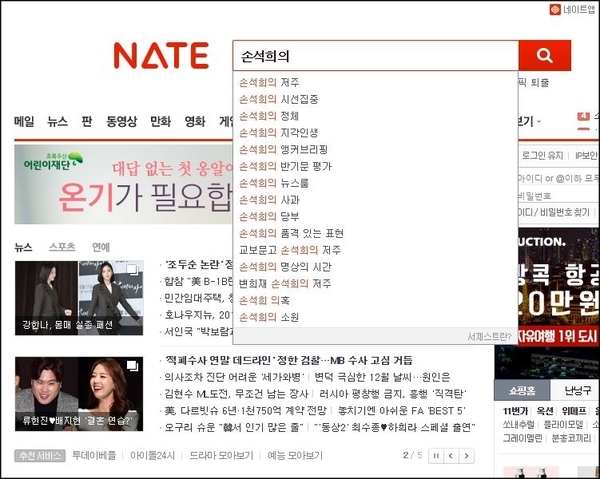Select the 쇼핑홈 shopping tab
The width and height of the screenshot is (600, 479).
[522, 390]
